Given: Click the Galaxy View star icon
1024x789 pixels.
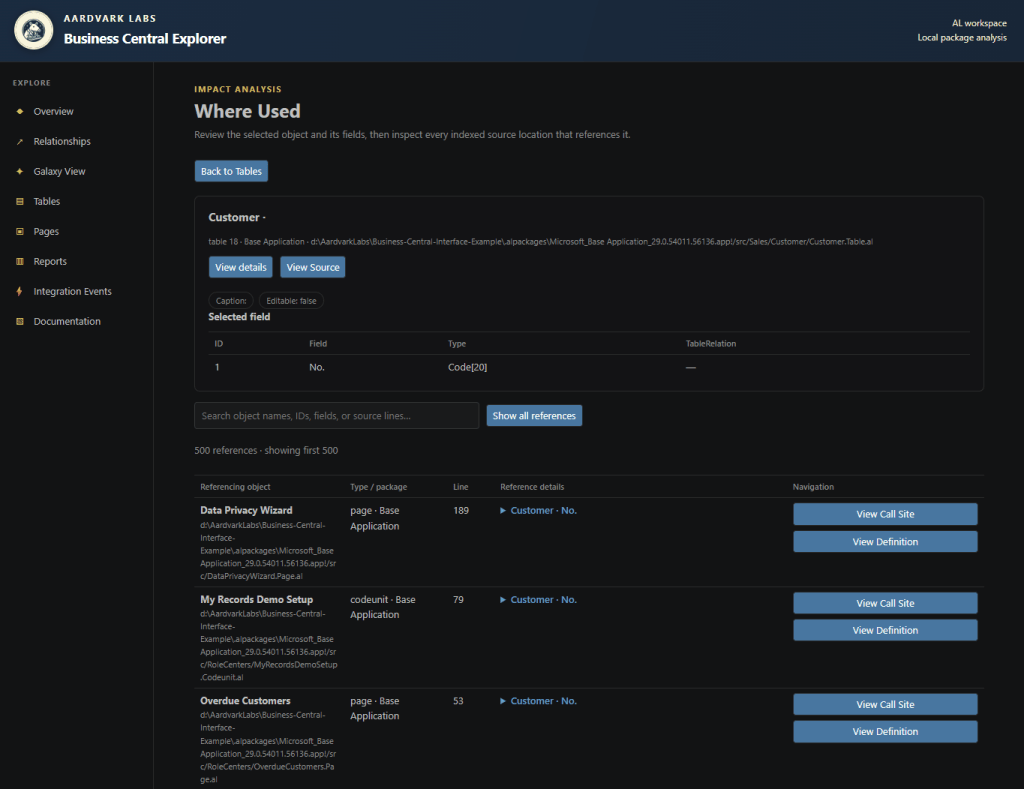Looking at the screenshot, I should [x=20, y=172].
